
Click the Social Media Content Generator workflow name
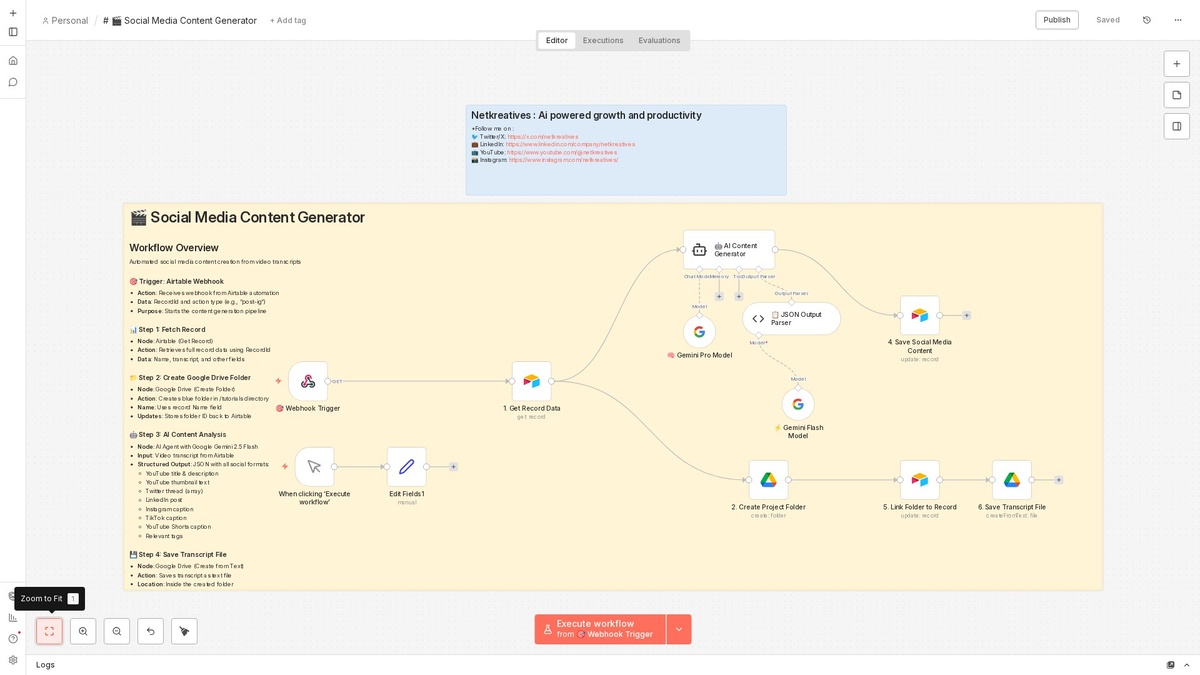[x=180, y=20]
